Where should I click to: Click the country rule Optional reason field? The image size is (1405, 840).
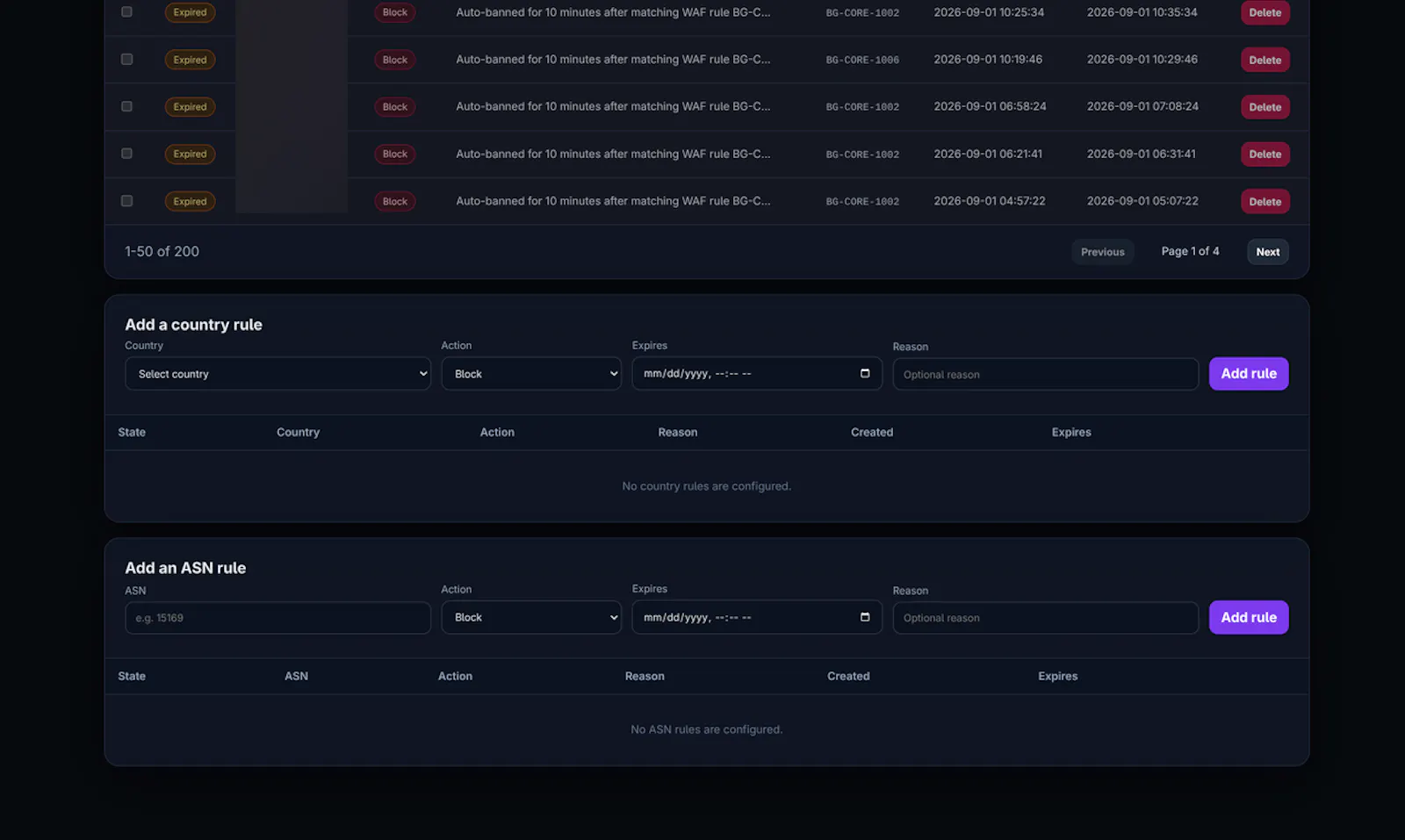[1045, 375]
